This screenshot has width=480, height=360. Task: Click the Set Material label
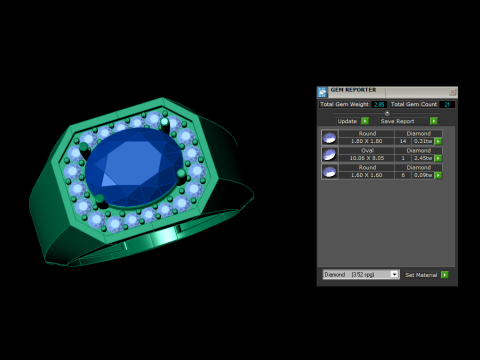(x=421, y=275)
